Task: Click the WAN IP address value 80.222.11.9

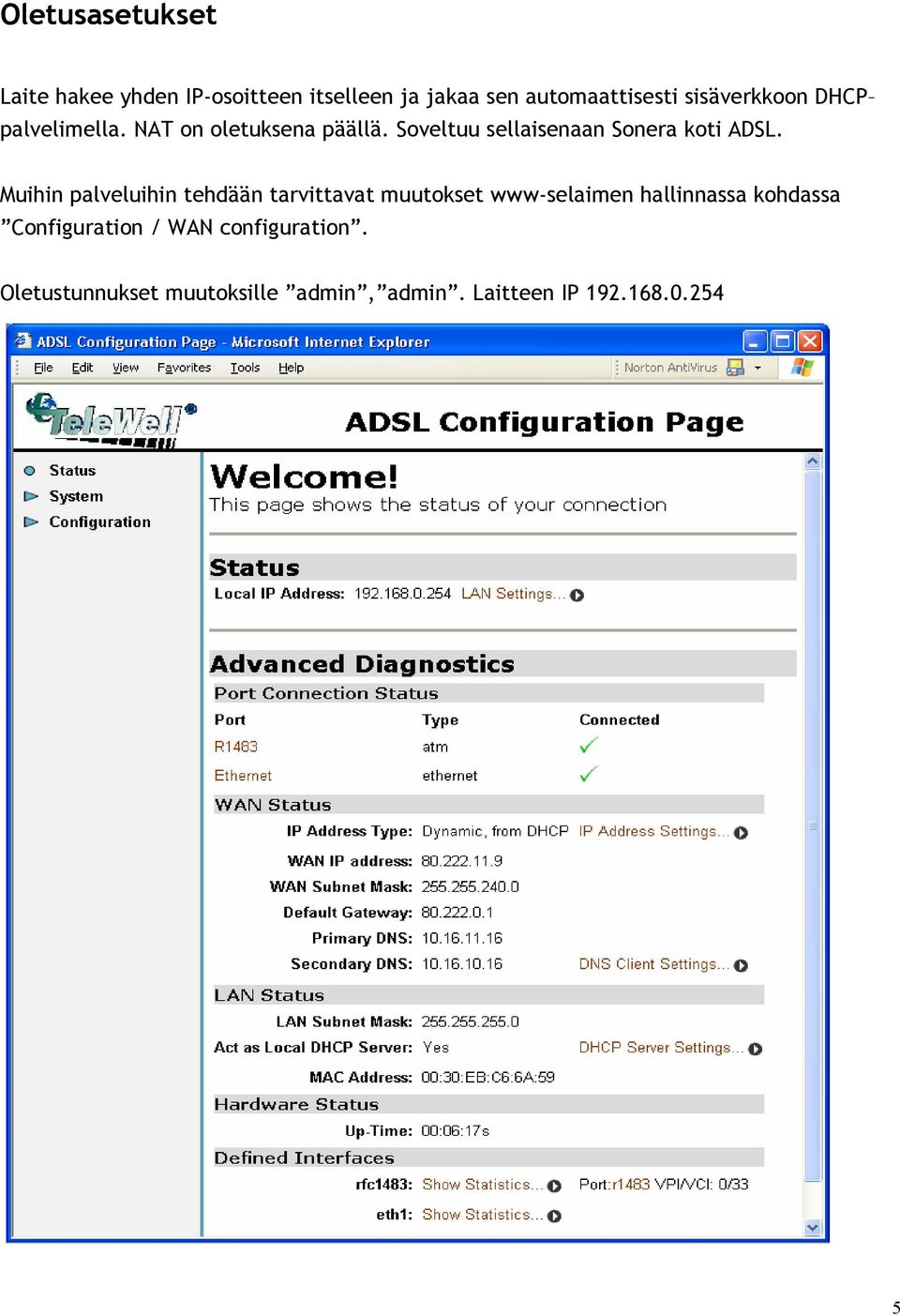Action: 462,861
